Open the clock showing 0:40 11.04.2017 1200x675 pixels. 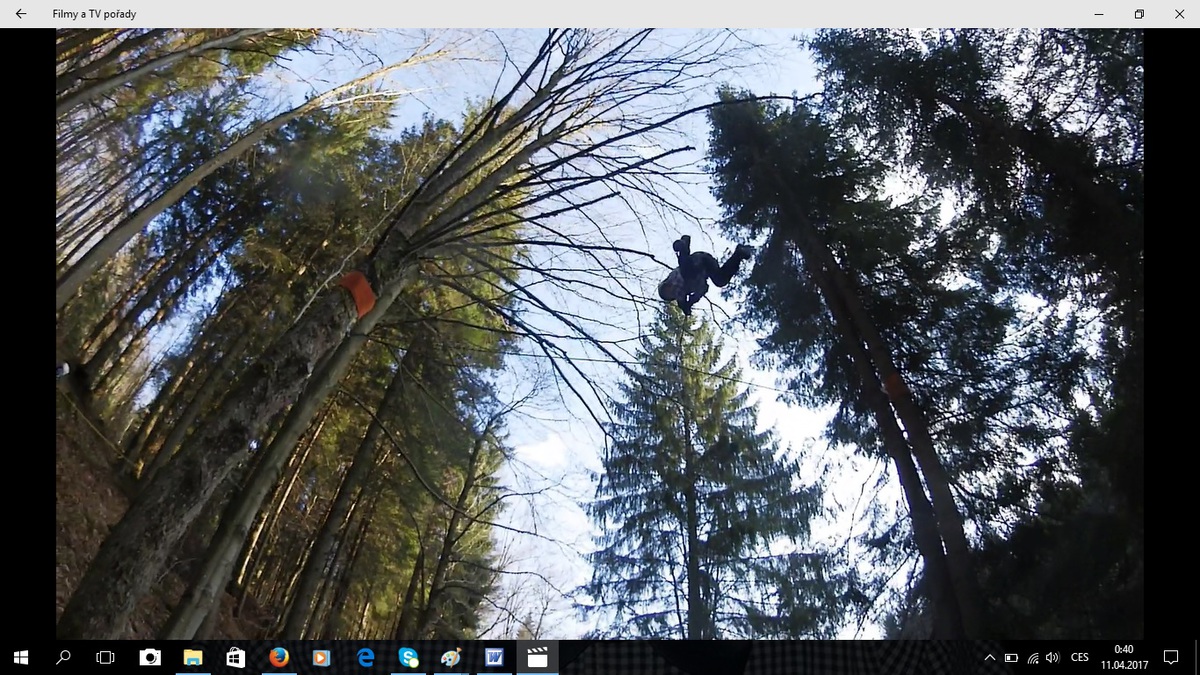tap(1124, 657)
